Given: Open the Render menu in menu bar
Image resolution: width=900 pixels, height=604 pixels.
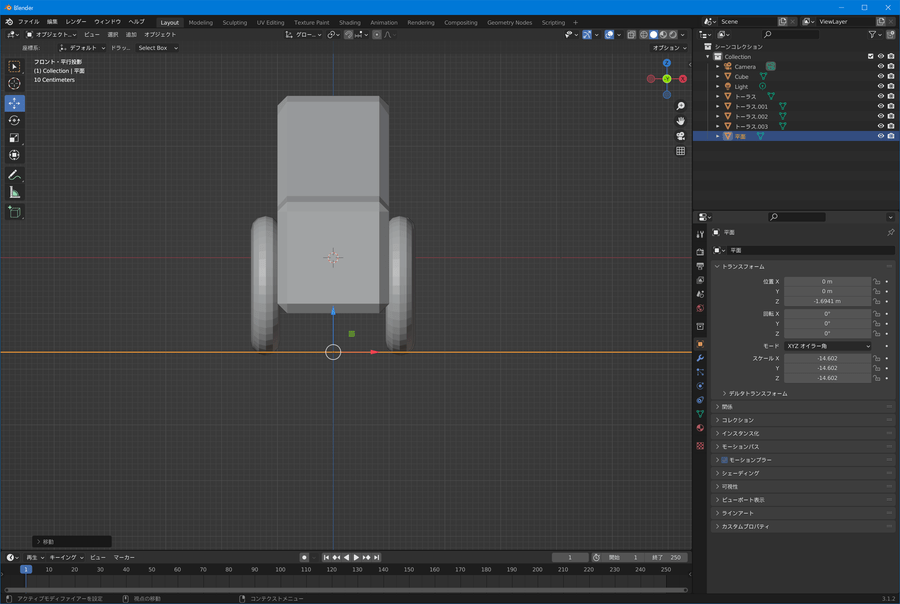Looking at the screenshot, I should tap(76, 21).
